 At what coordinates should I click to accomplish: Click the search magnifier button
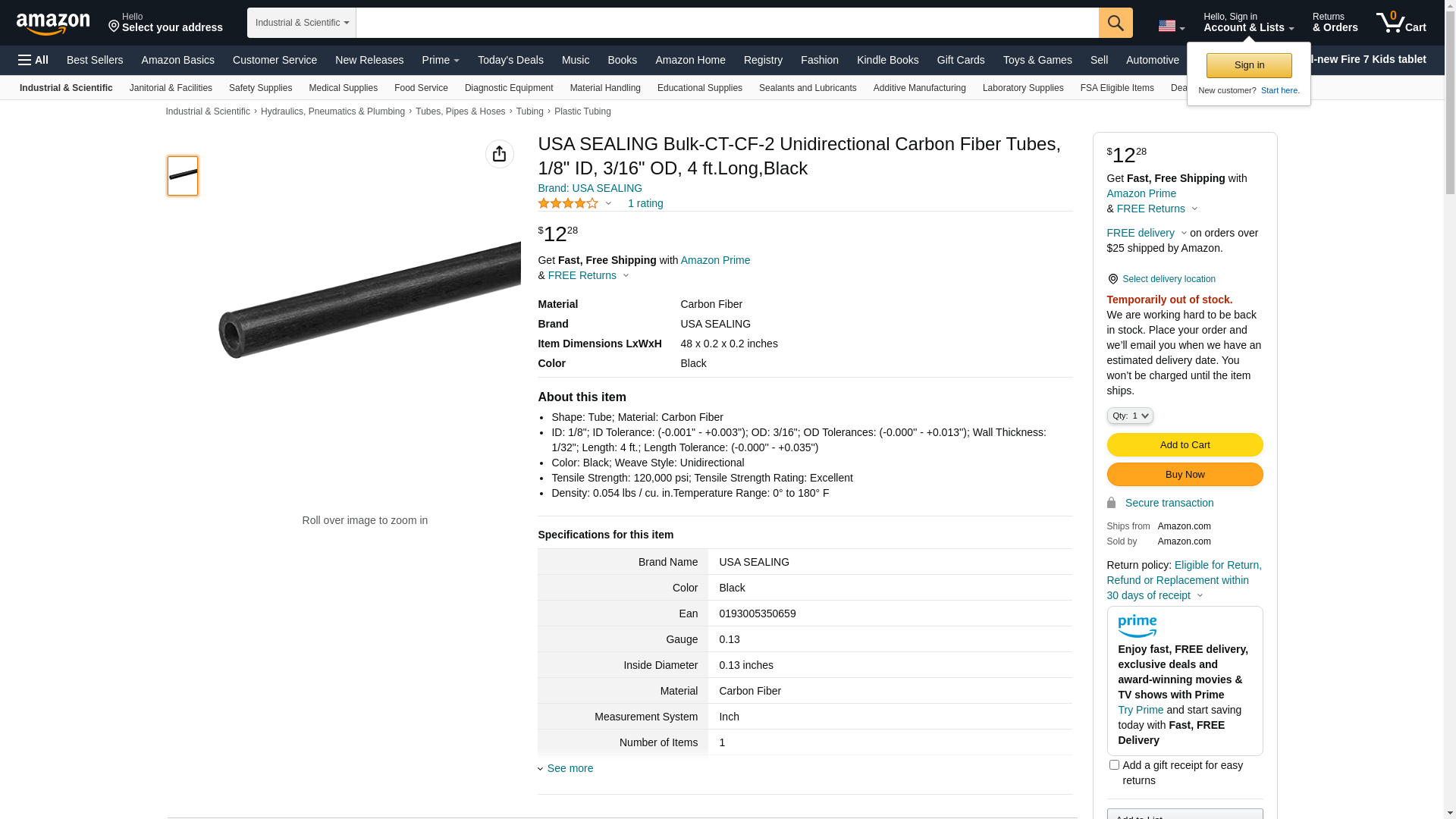coord(1116,23)
